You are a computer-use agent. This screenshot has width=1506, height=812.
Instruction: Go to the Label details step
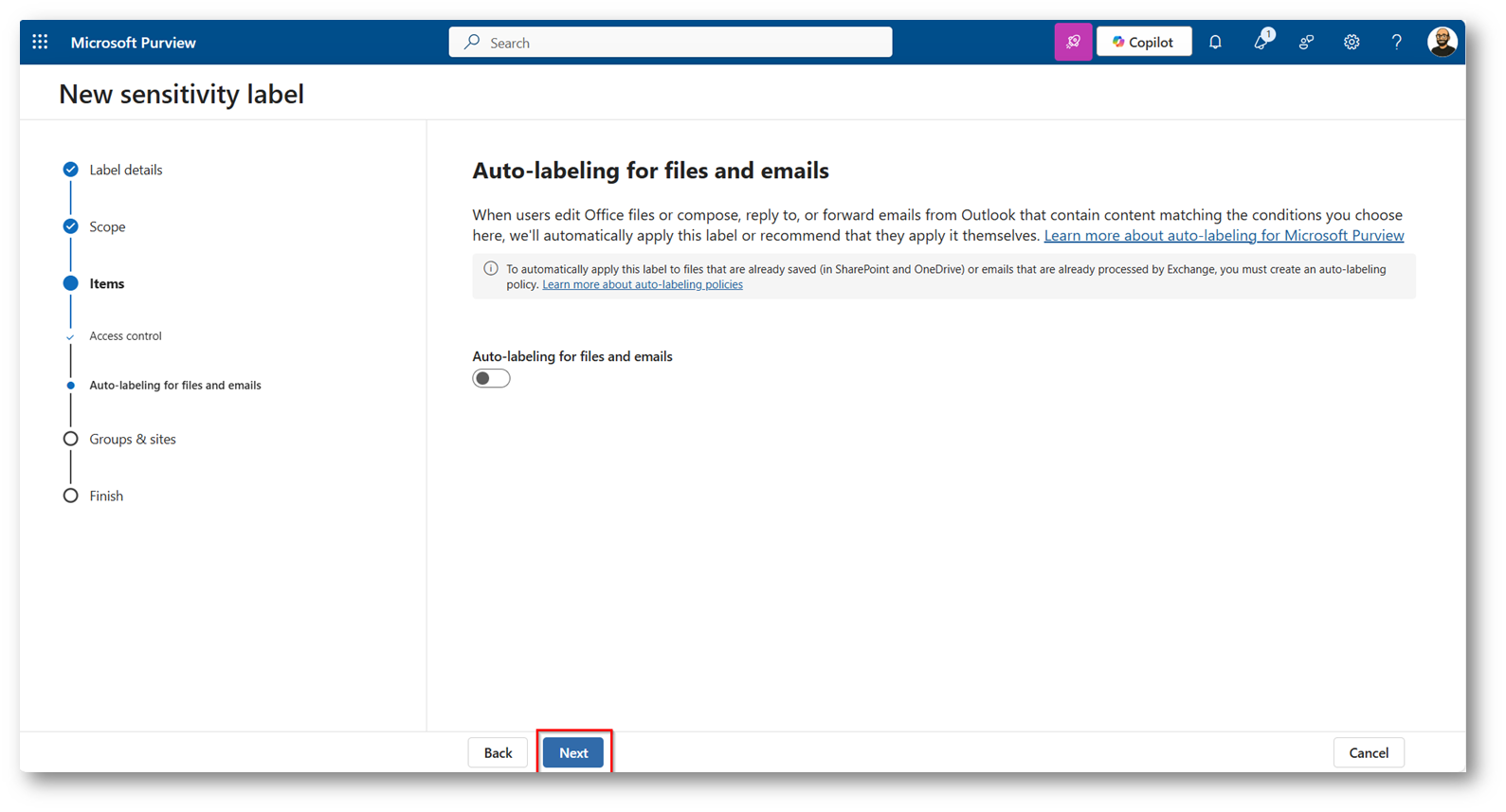125,170
